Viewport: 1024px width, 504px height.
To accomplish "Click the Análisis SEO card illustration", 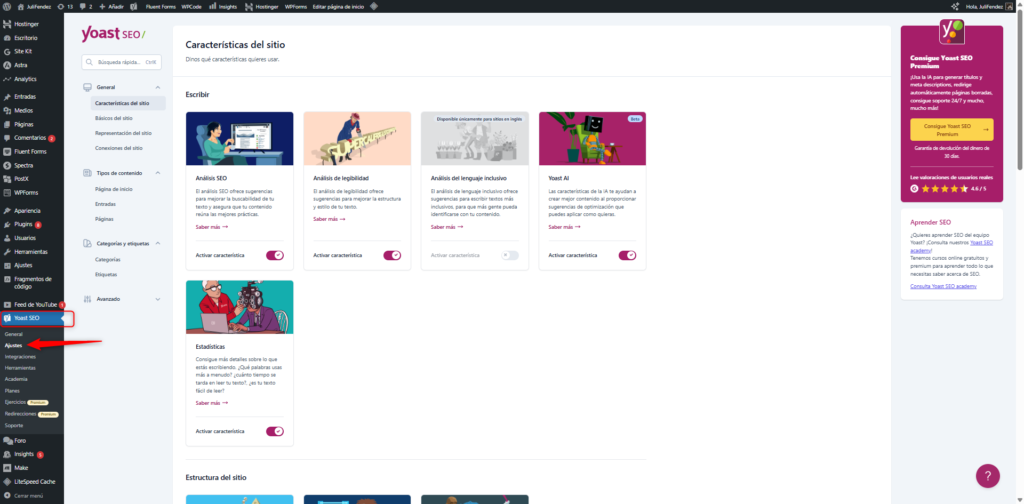I will click(240, 138).
